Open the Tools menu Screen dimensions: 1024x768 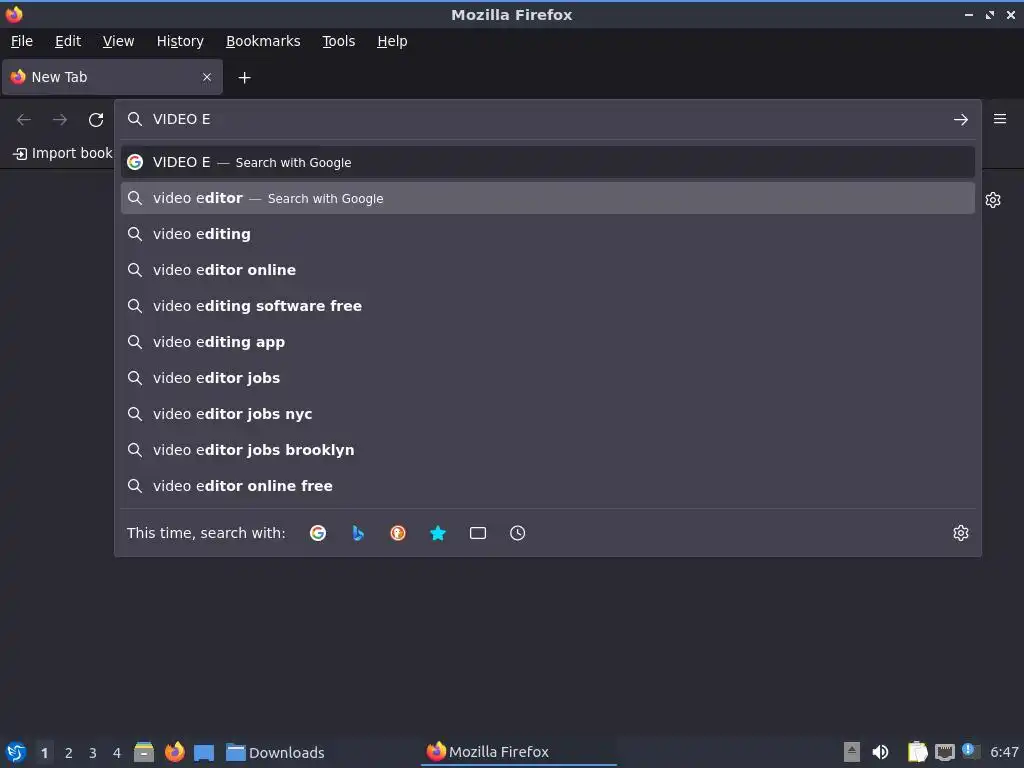point(338,41)
